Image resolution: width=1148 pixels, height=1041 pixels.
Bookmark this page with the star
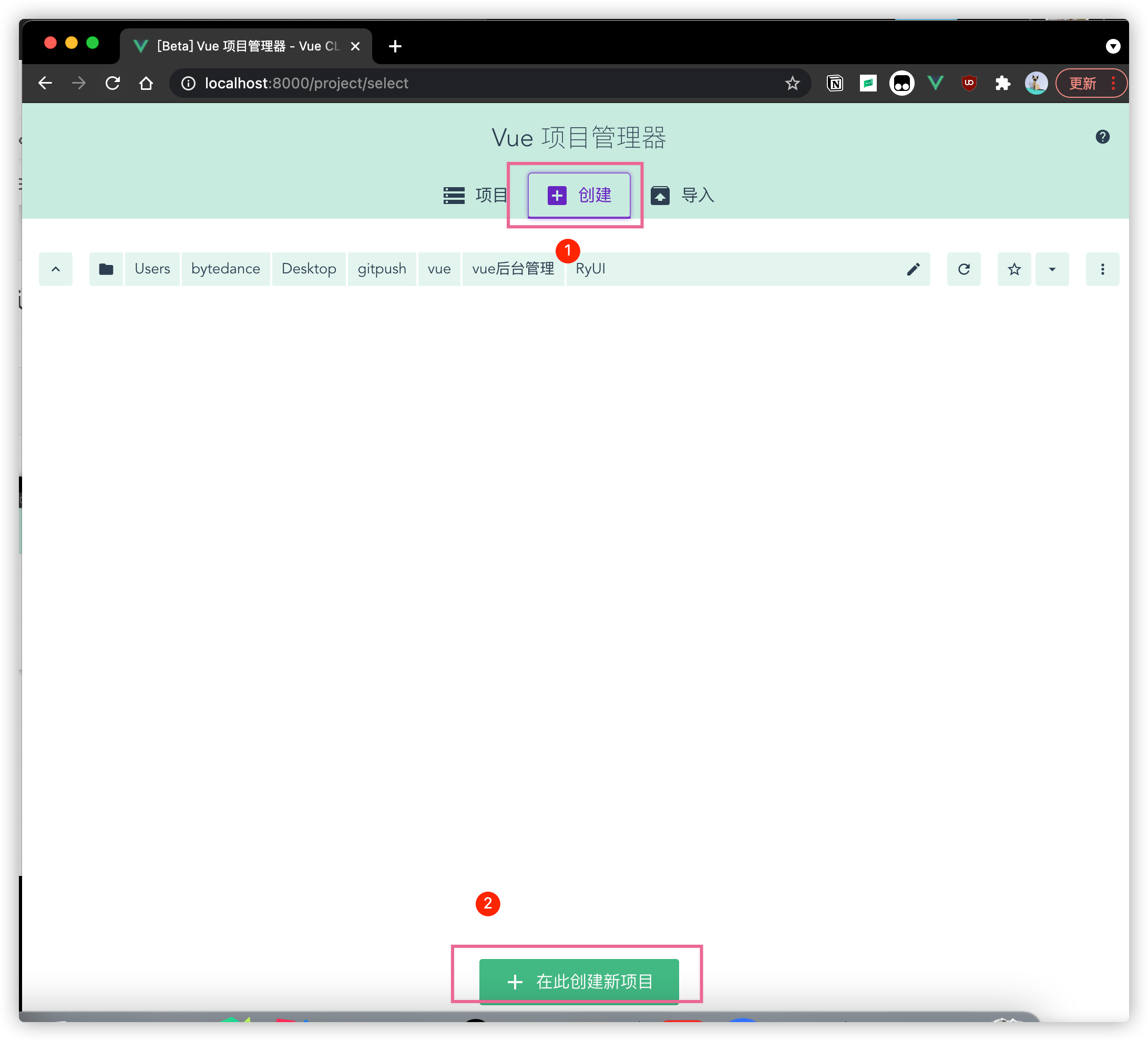[792, 83]
